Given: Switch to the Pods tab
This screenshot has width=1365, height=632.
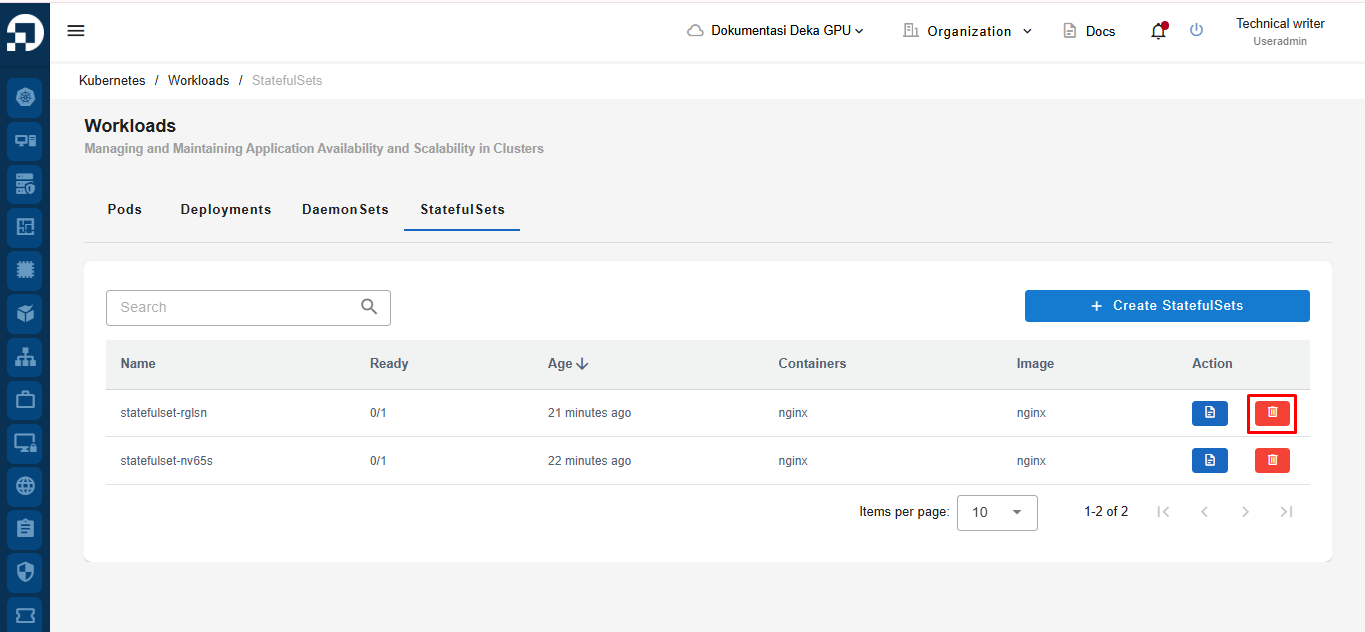Looking at the screenshot, I should click(x=125, y=210).
